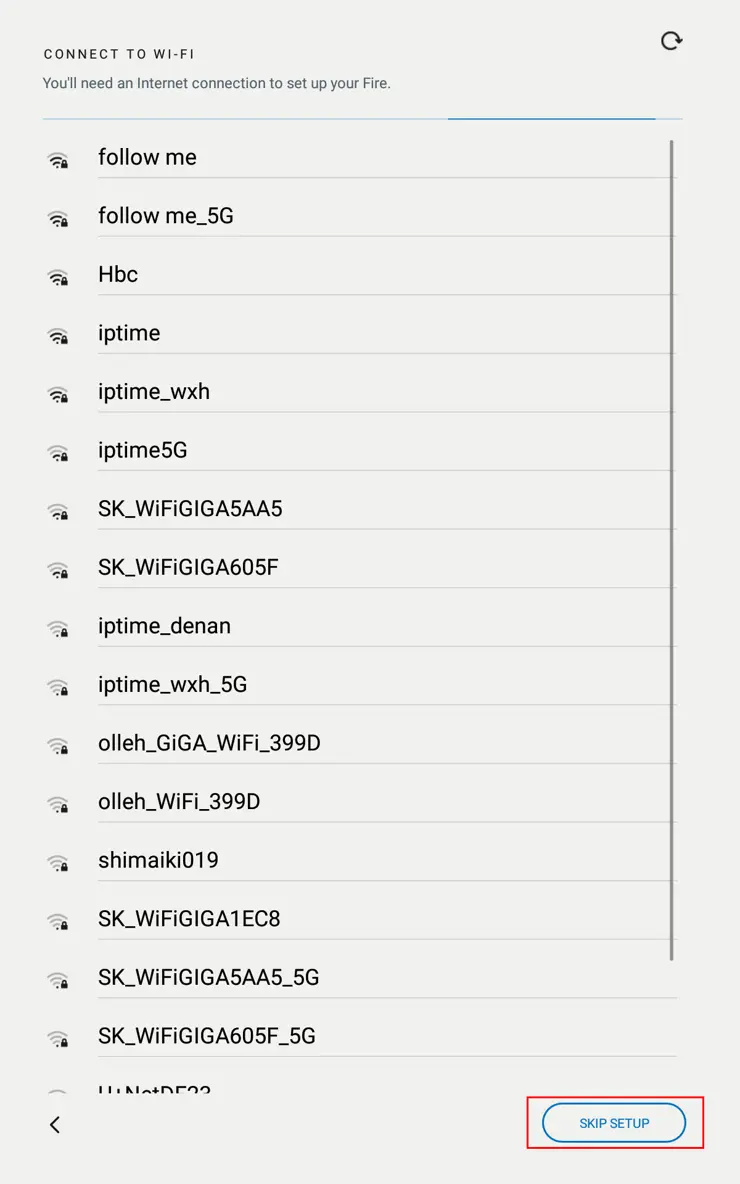Click the Wi-Fi lock icon next to Hbc
This screenshot has height=1184, width=740.
(58, 277)
